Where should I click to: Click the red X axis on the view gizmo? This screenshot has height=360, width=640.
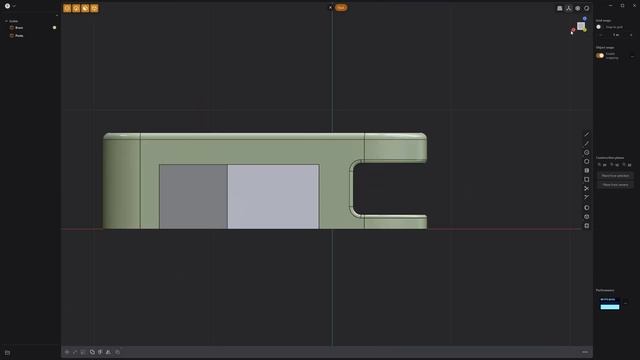pos(573,30)
